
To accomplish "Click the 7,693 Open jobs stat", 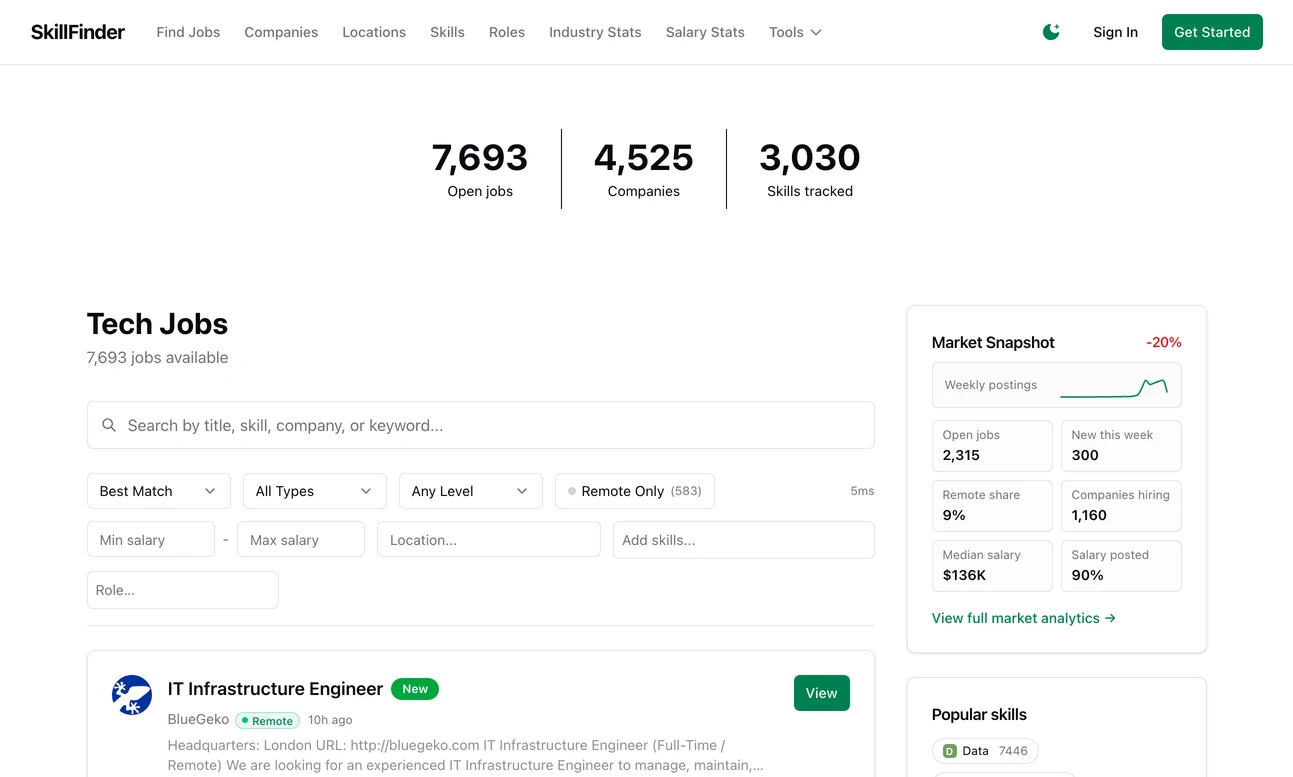I will (480, 169).
